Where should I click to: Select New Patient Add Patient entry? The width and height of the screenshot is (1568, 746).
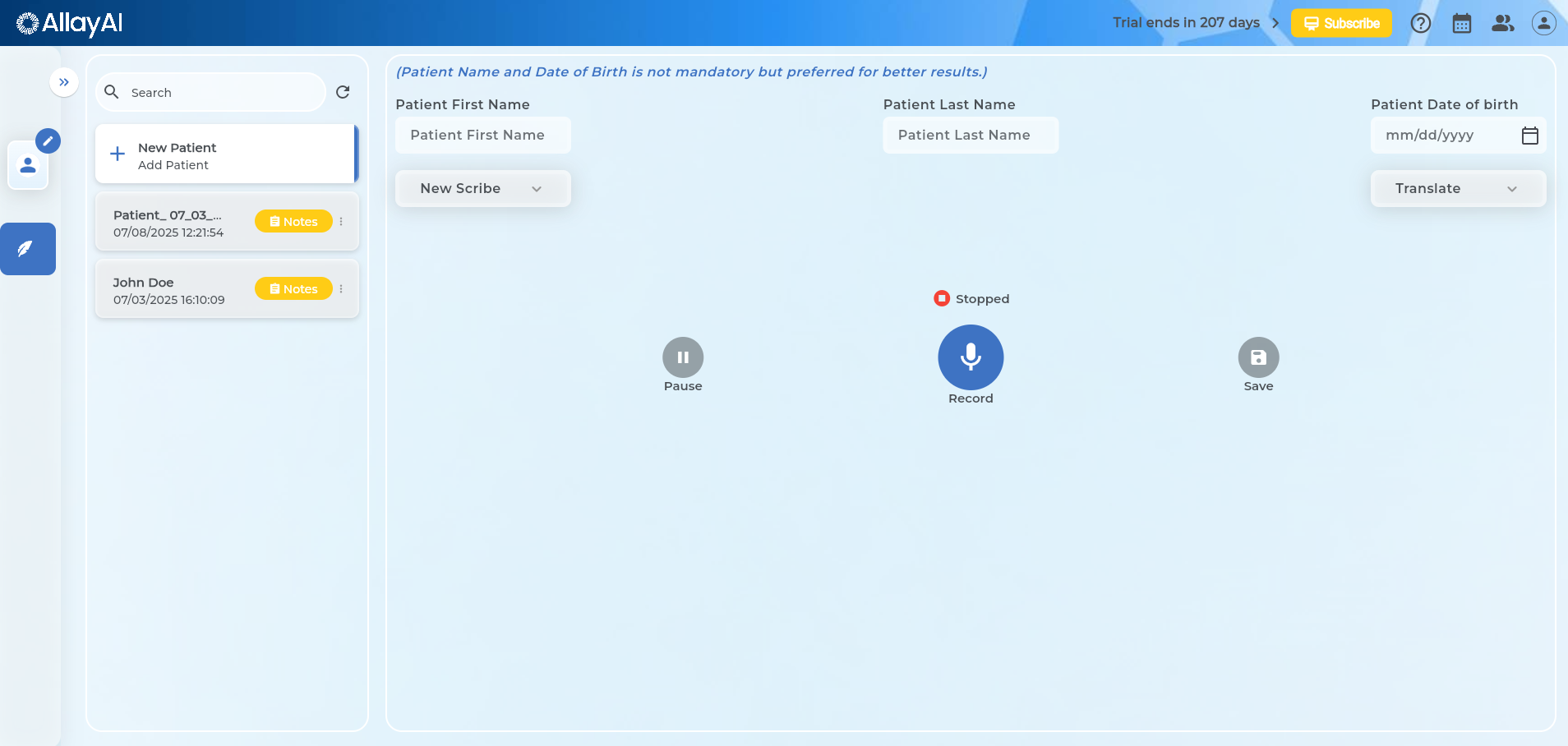pyautogui.click(x=226, y=154)
